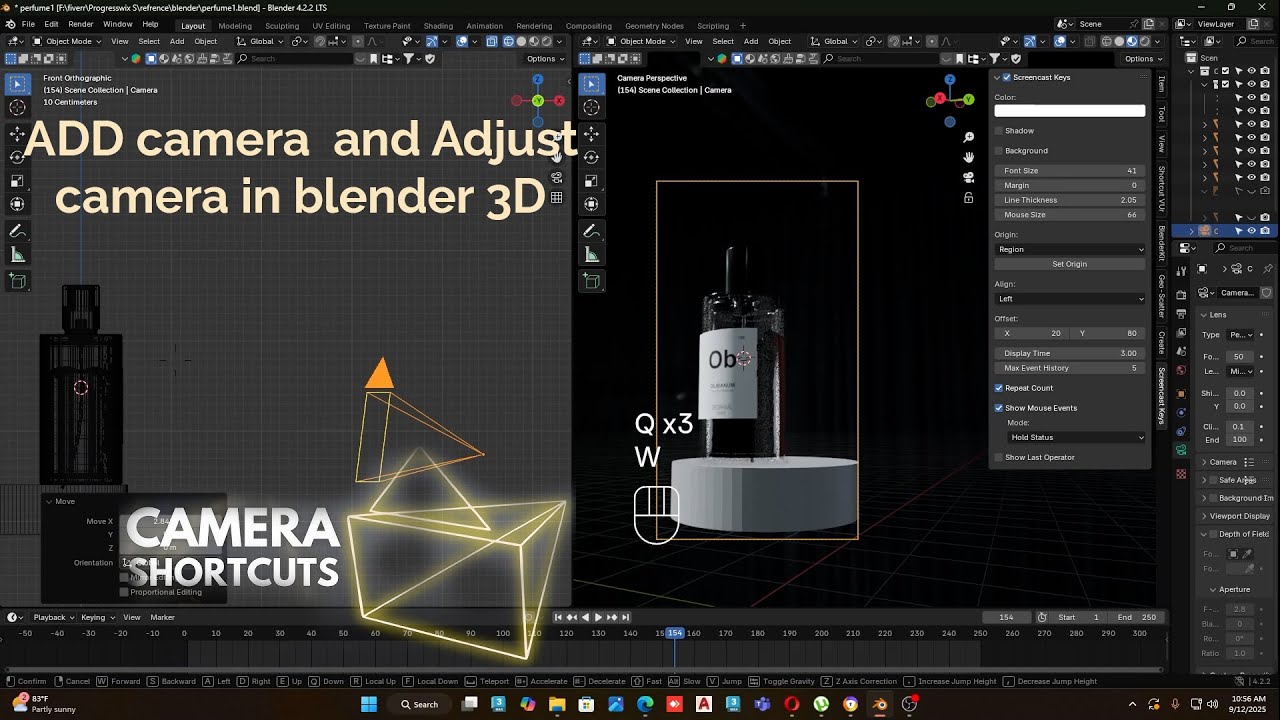Open the Mode dropdown showing Hold Status

coord(1076,437)
